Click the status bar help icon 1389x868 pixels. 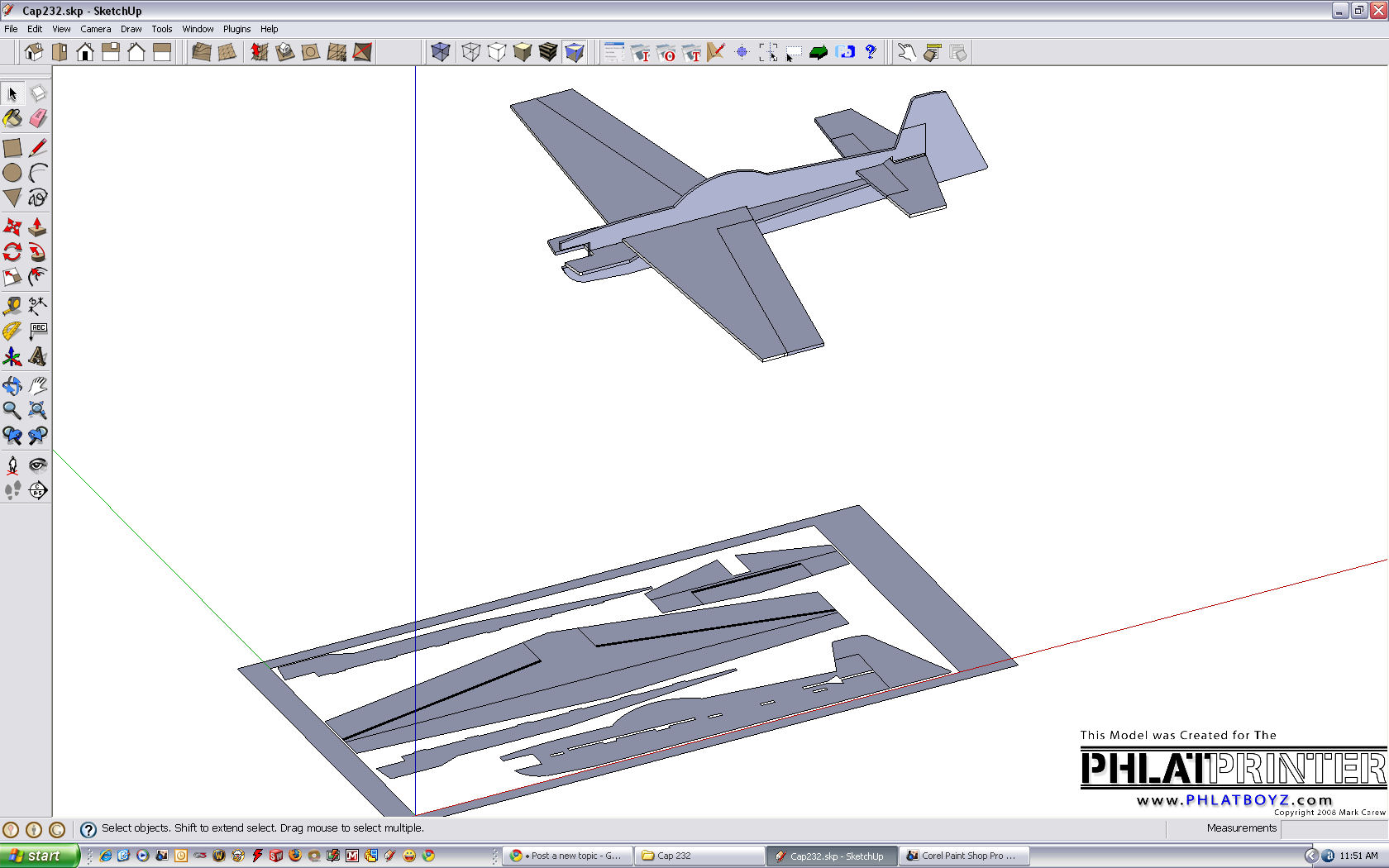(x=88, y=829)
